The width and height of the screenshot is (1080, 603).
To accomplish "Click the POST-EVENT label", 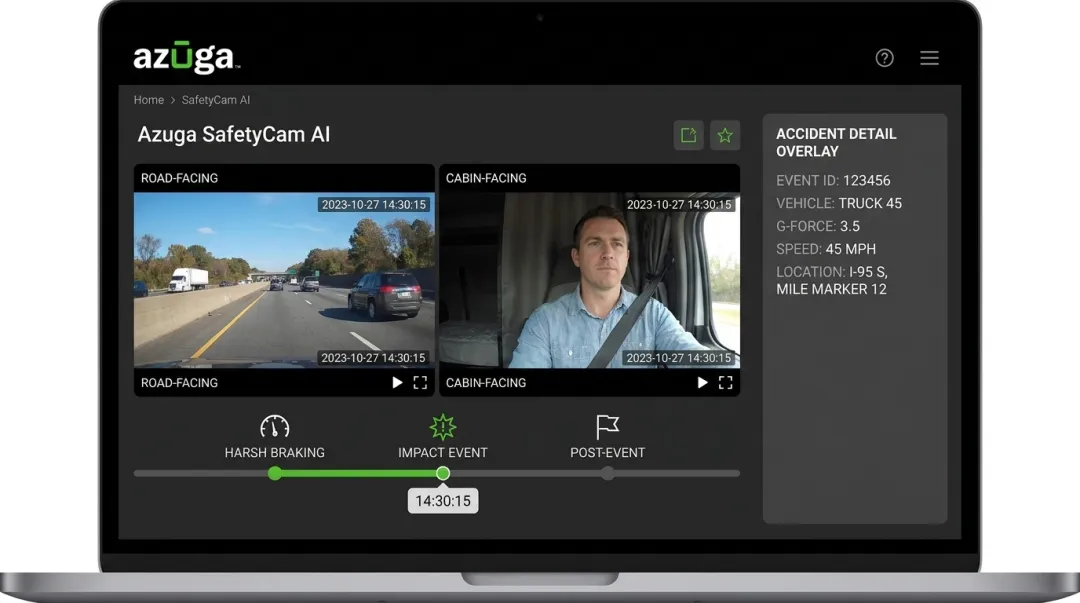I will 608,453.
